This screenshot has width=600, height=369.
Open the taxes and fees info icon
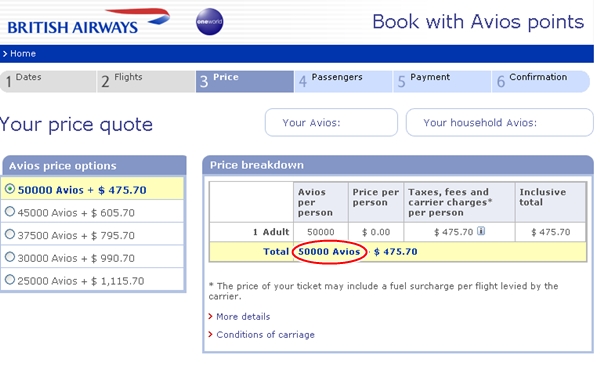[481, 231]
